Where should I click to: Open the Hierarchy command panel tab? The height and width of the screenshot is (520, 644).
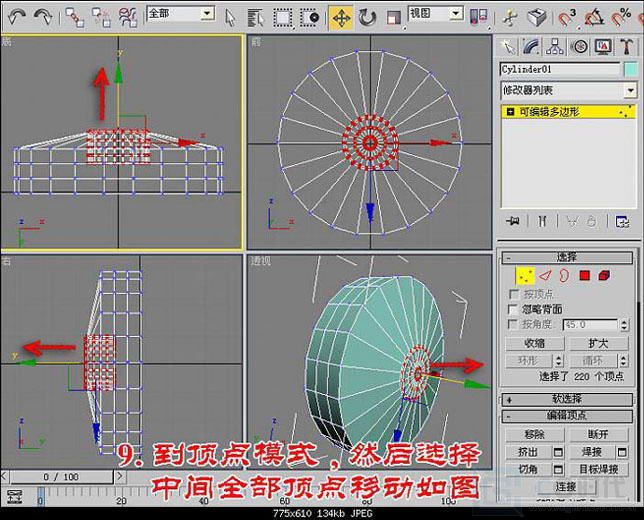[x=555, y=47]
